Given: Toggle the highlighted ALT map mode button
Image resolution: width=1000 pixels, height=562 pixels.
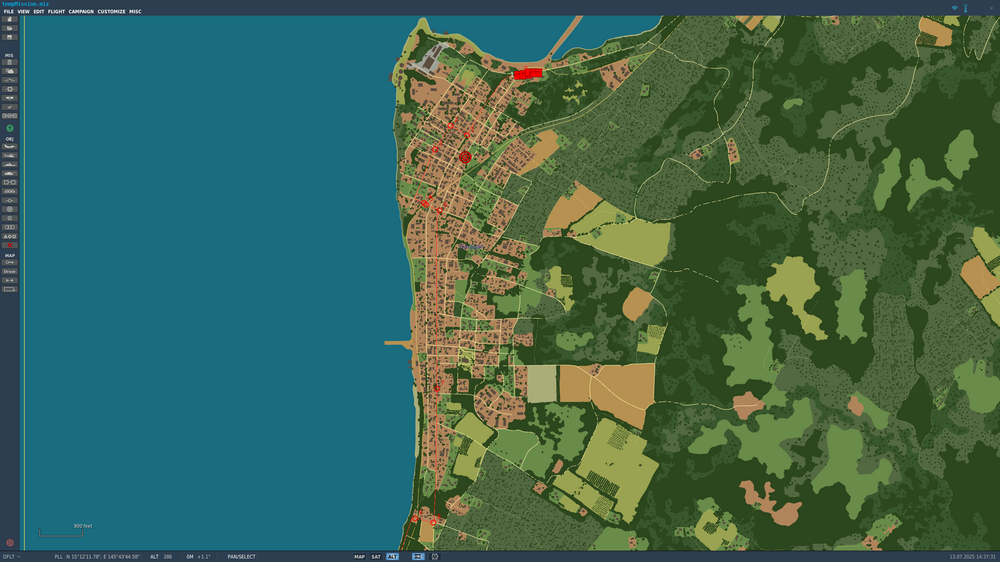Looking at the screenshot, I should pyautogui.click(x=392, y=557).
